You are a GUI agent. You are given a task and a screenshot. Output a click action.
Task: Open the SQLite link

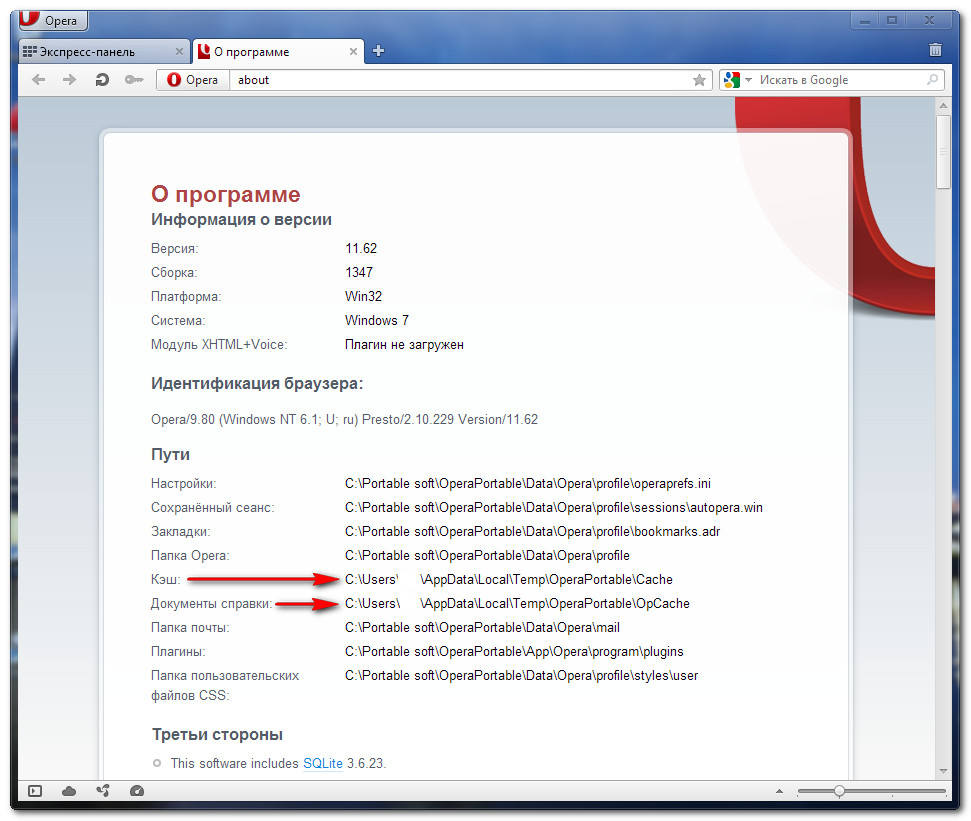[323, 763]
